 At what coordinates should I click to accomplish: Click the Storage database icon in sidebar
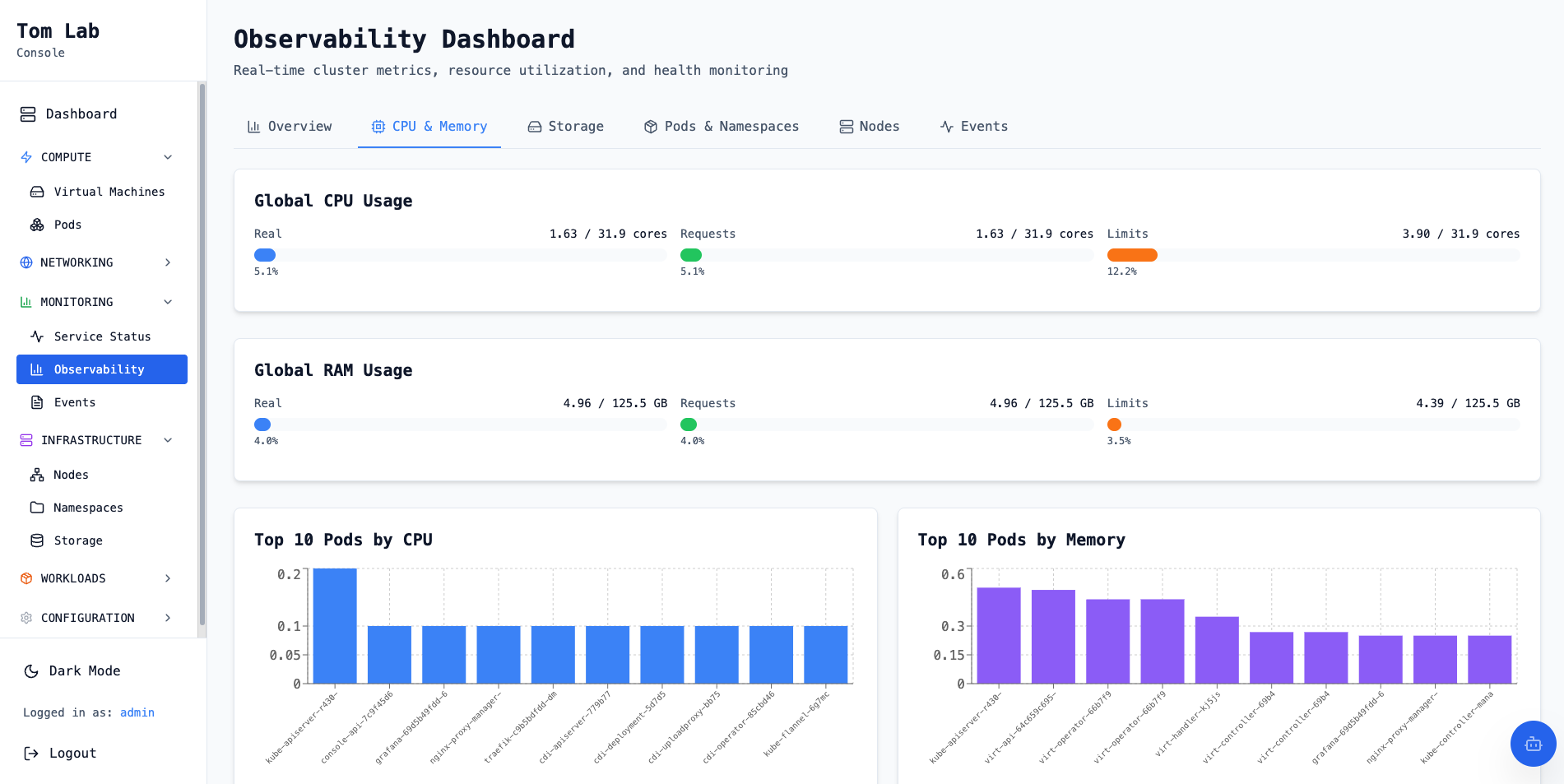tap(37, 540)
